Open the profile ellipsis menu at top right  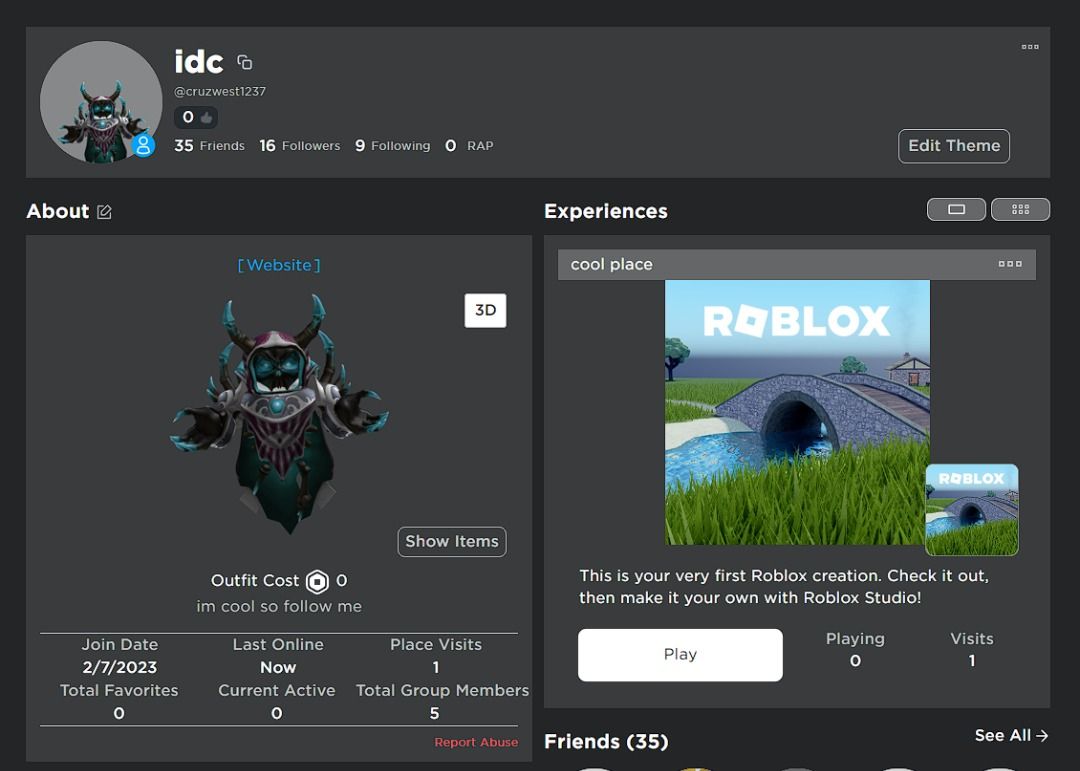[1030, 46]
